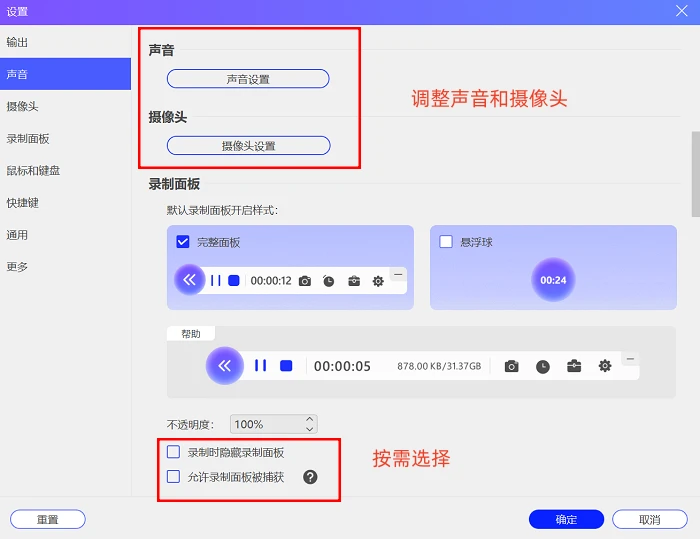Click the vertical scrollbar on right
This screenshot has width=700, height=539.
click(696, 174)
